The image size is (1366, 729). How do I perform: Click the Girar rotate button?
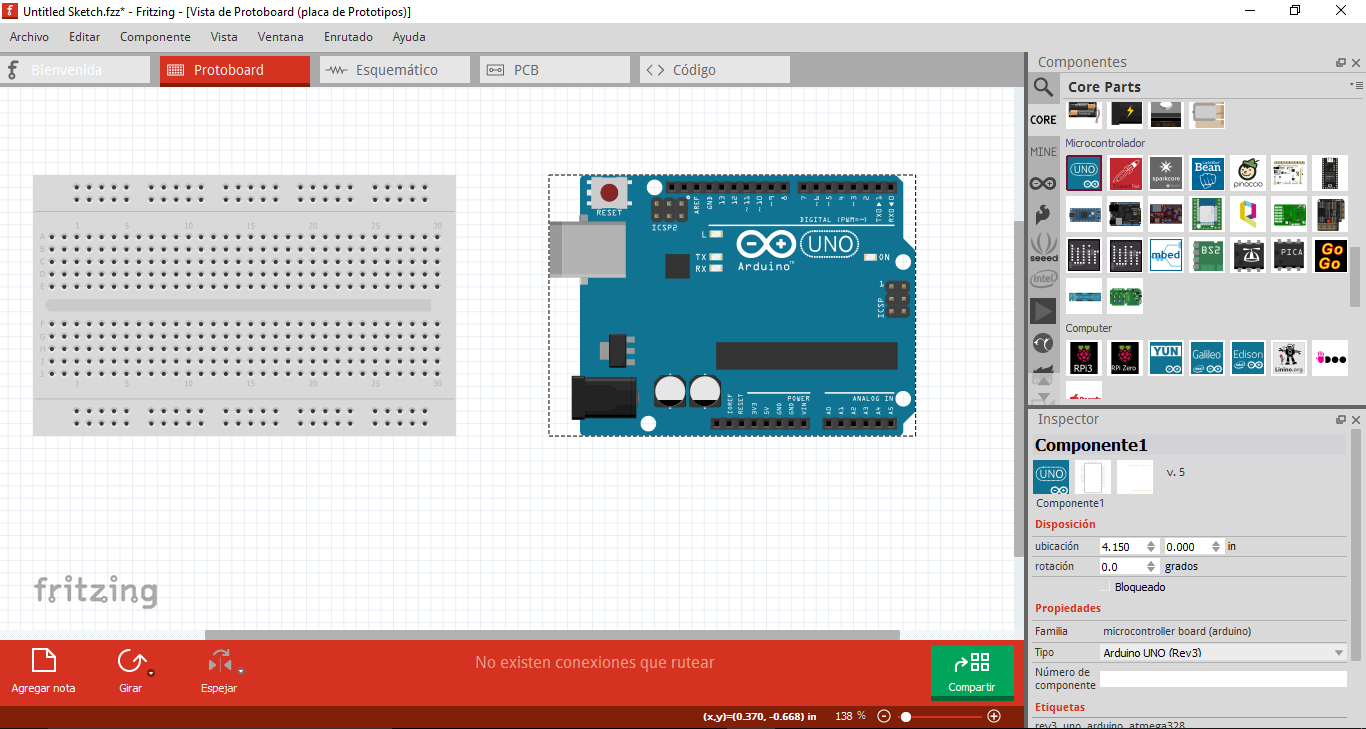[130, 671]
